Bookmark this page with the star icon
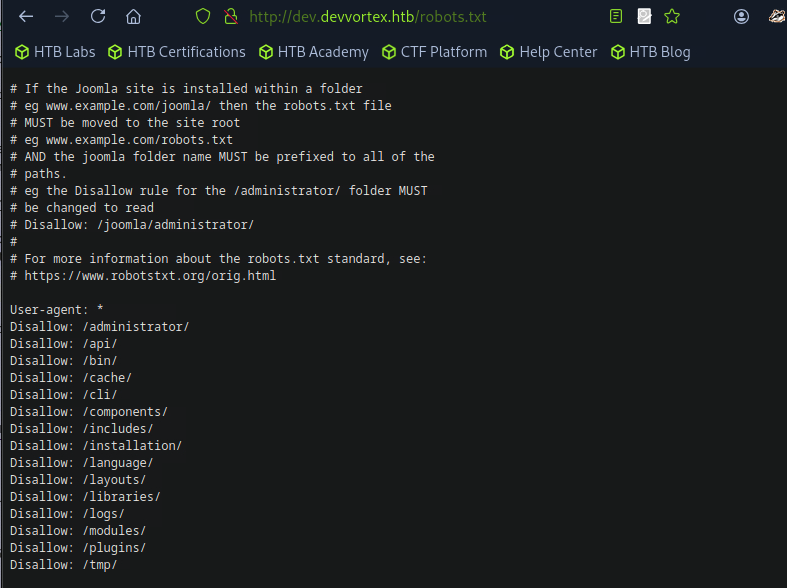This screenshot has height=588, width=787. tap(672, 17)
